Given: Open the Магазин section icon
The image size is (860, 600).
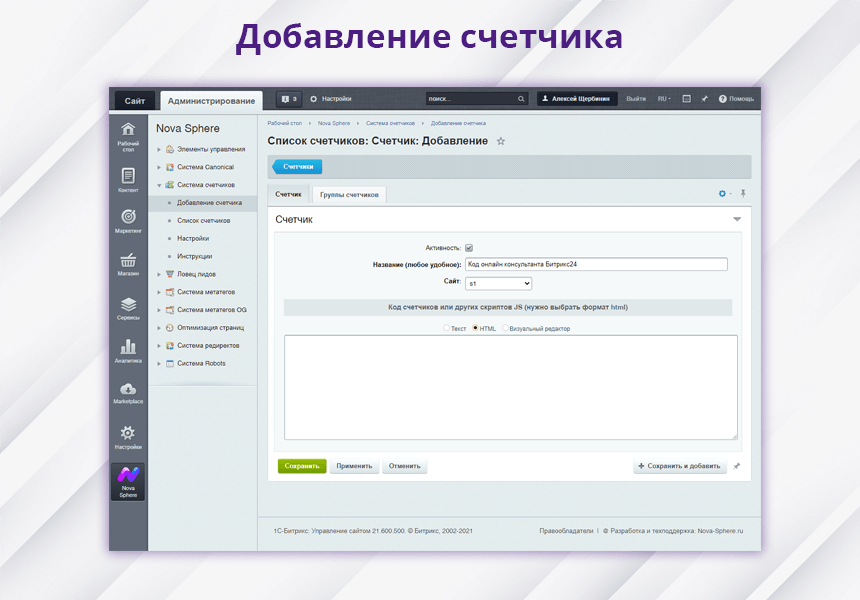Looking at the screenshot, I should point(127,260).
